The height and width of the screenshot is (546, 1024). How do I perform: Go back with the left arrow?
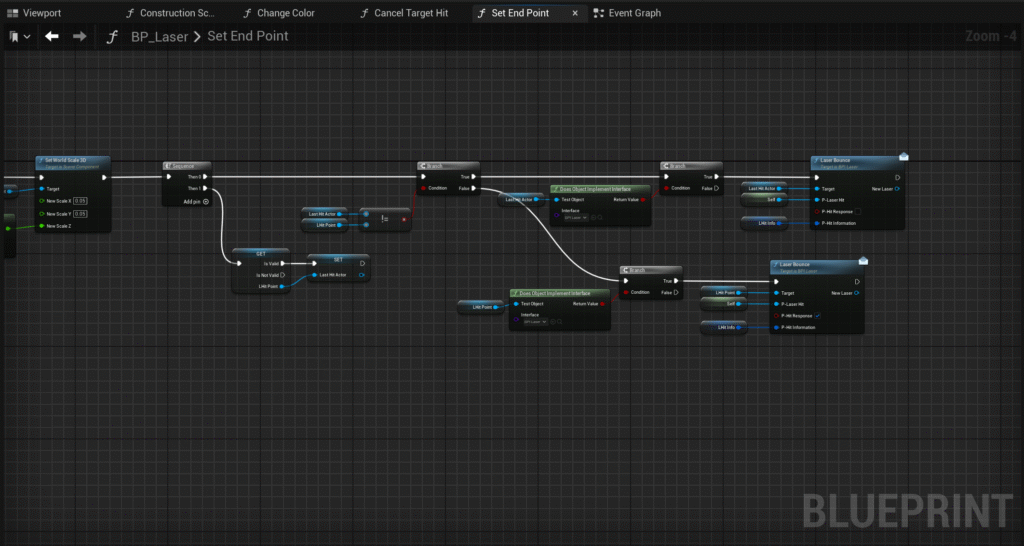[52, 37]
